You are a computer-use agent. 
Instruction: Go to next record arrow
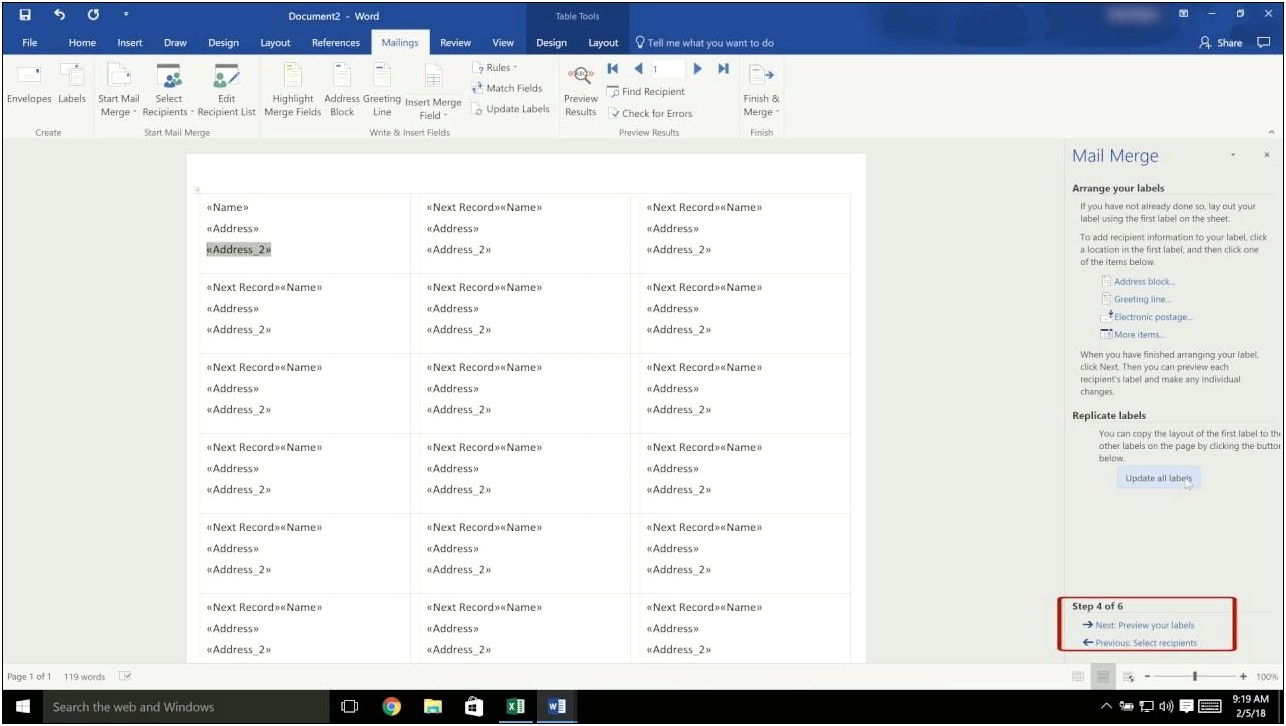click(x=698, y=69)
